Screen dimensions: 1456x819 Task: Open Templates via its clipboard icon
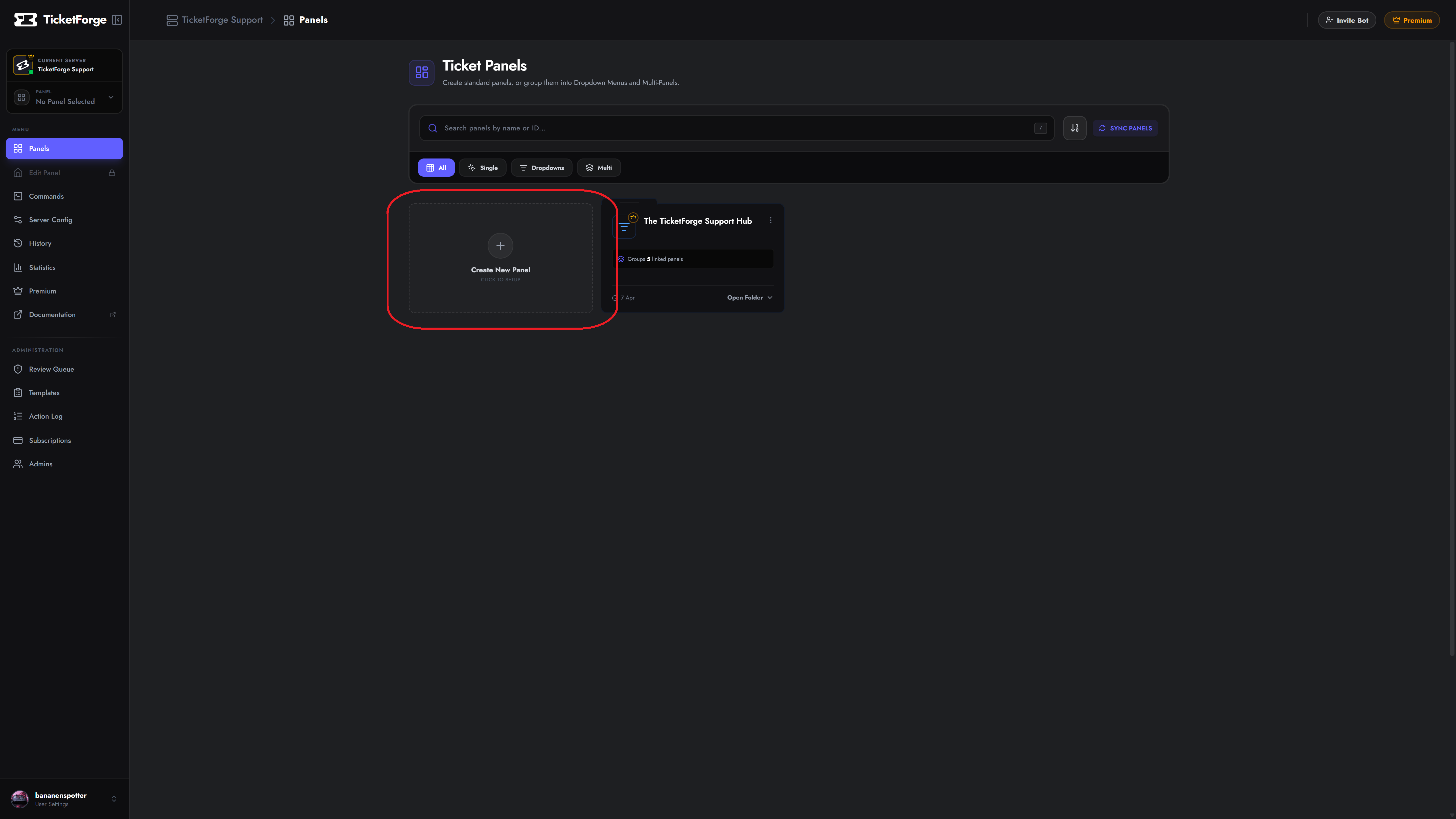pyautogui.click(x=18, y=393)
